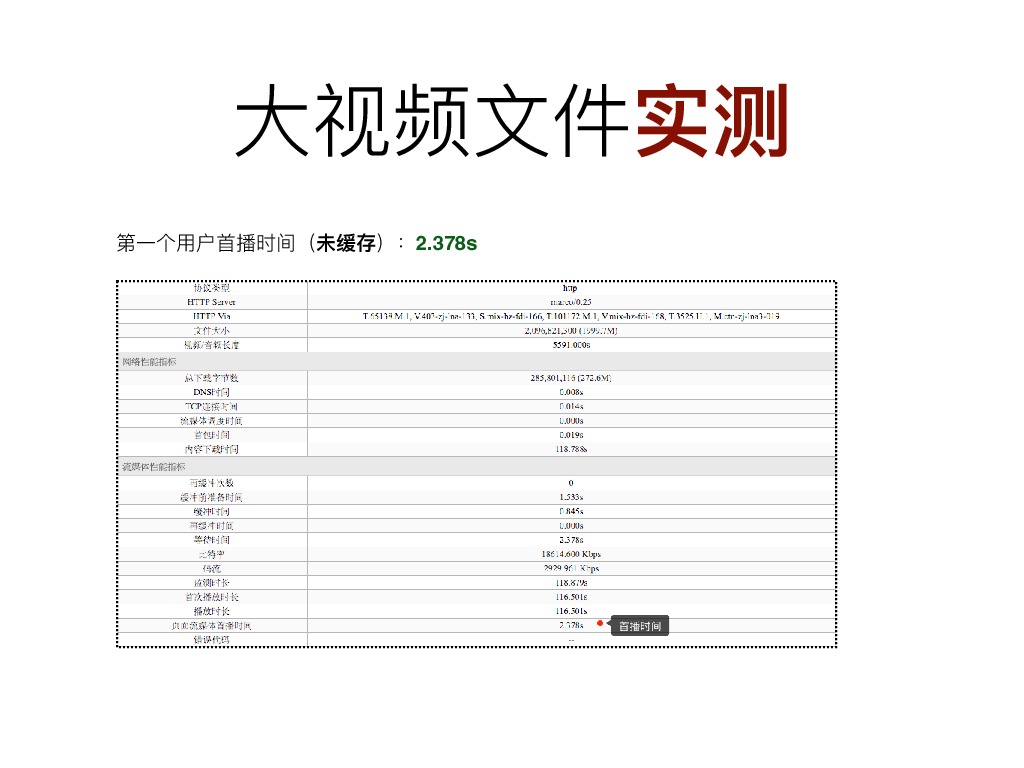1024x768 pixels.
Task: Click the HTTP Via row label
Action: (x=211, y=317)
